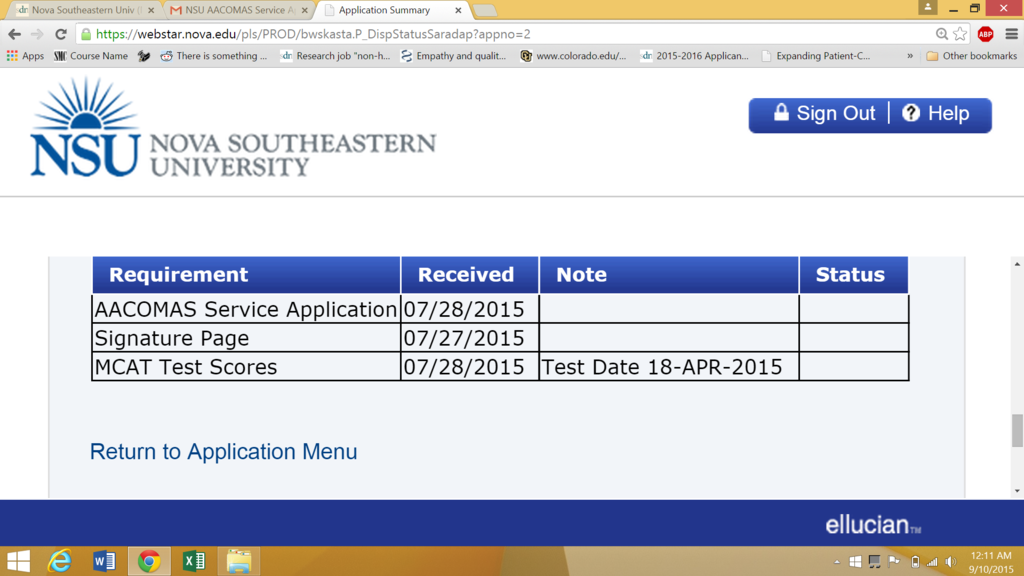This screenshot has height=576, width=1024.
Task: Open the Adblock Plus extension icon
Action: (985, 34)
